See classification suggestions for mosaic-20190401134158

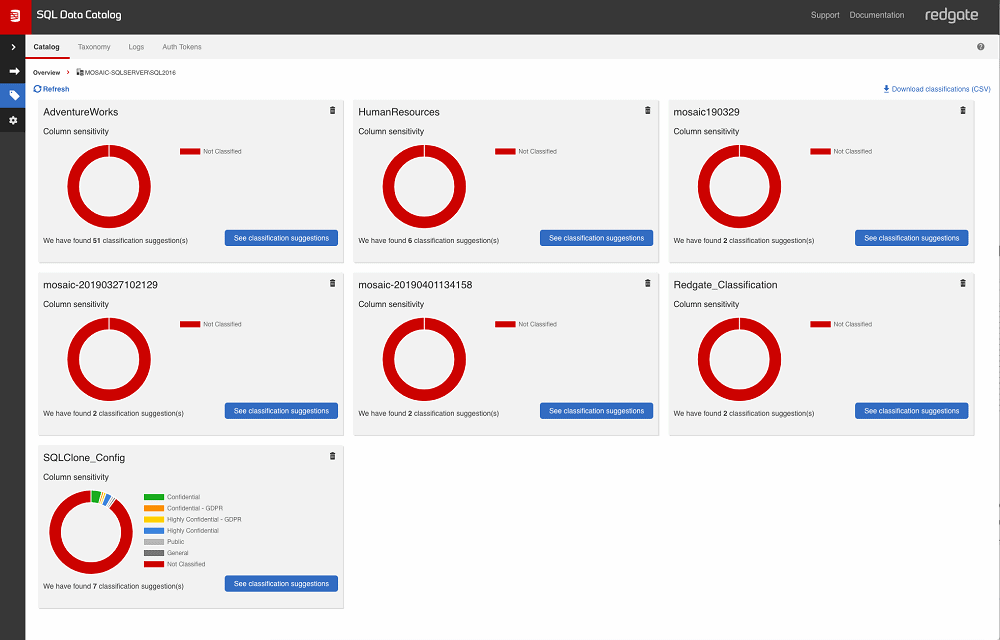596,411
